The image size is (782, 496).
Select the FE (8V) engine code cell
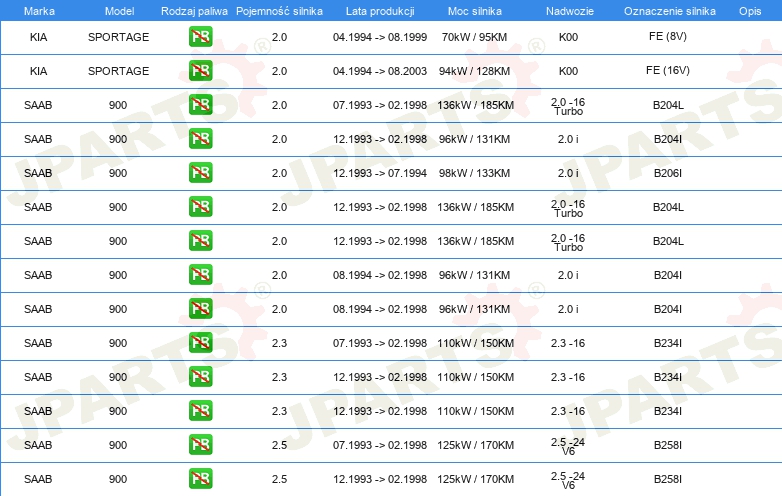(668, 36)
